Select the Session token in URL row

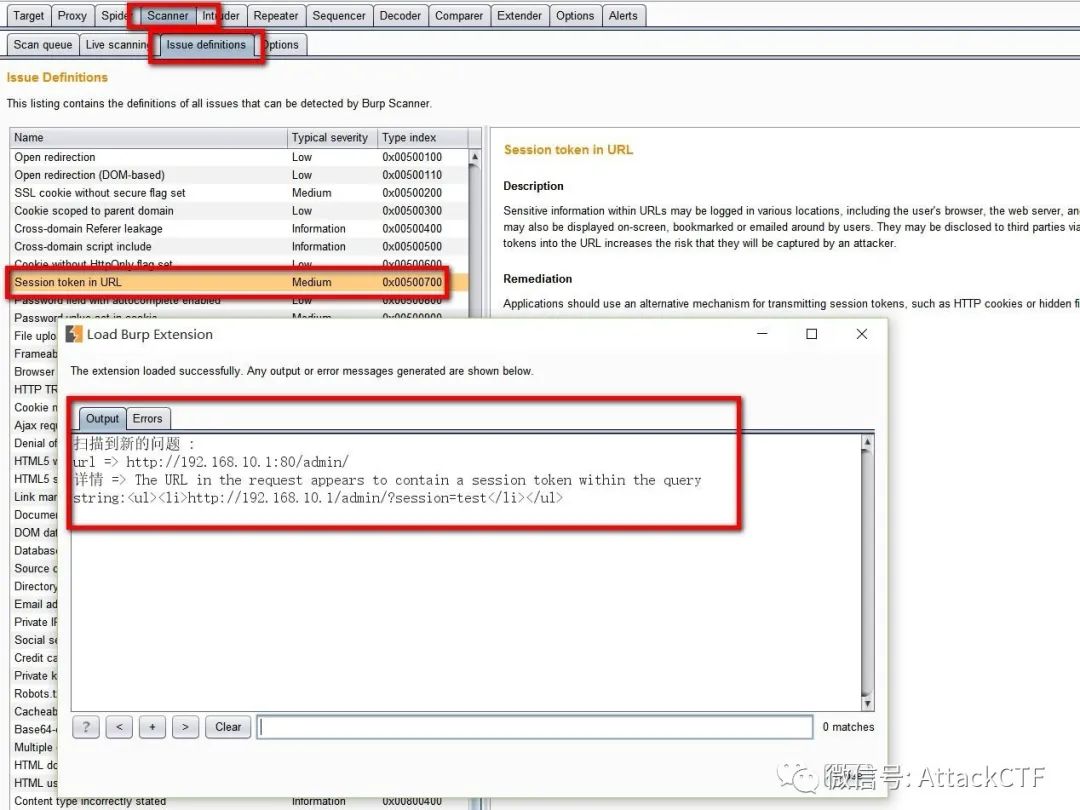(x=238, y=282)
